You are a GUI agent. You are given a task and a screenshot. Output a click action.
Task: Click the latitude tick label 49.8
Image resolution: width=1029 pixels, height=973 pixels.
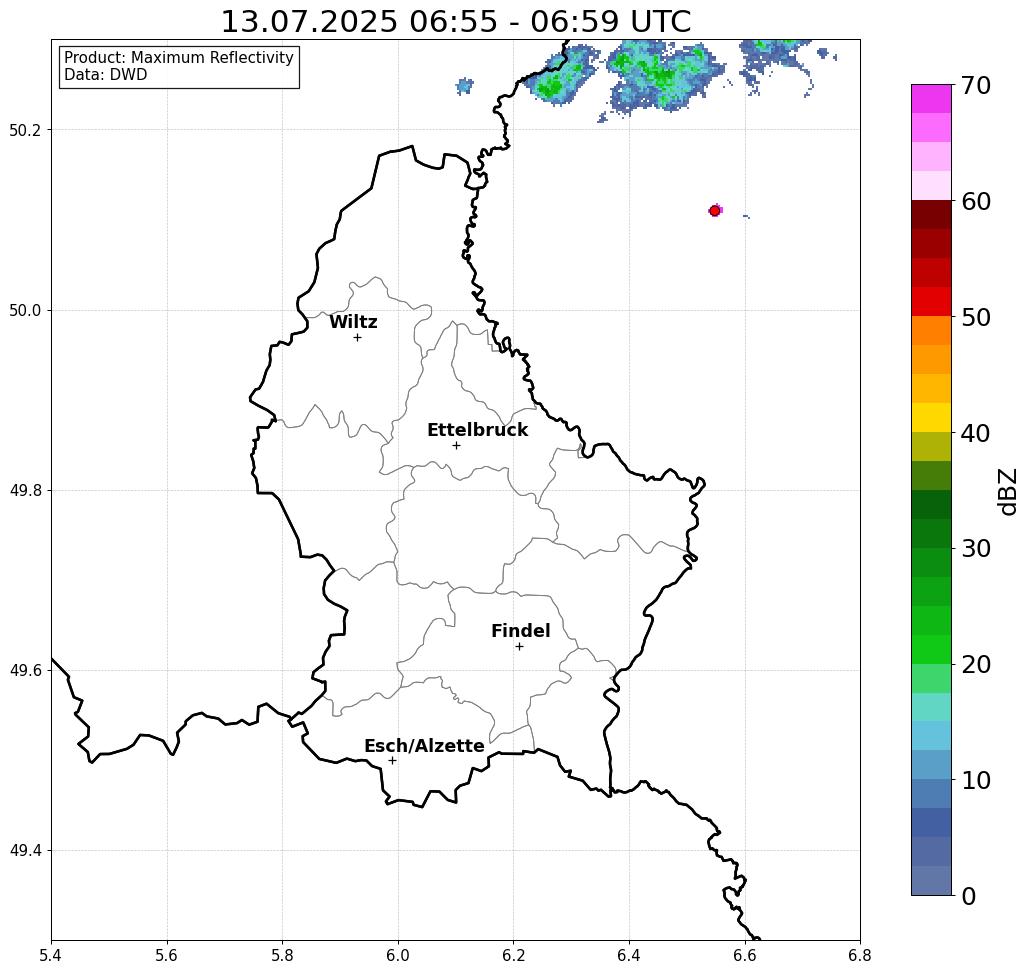click(x=25, y=490)
